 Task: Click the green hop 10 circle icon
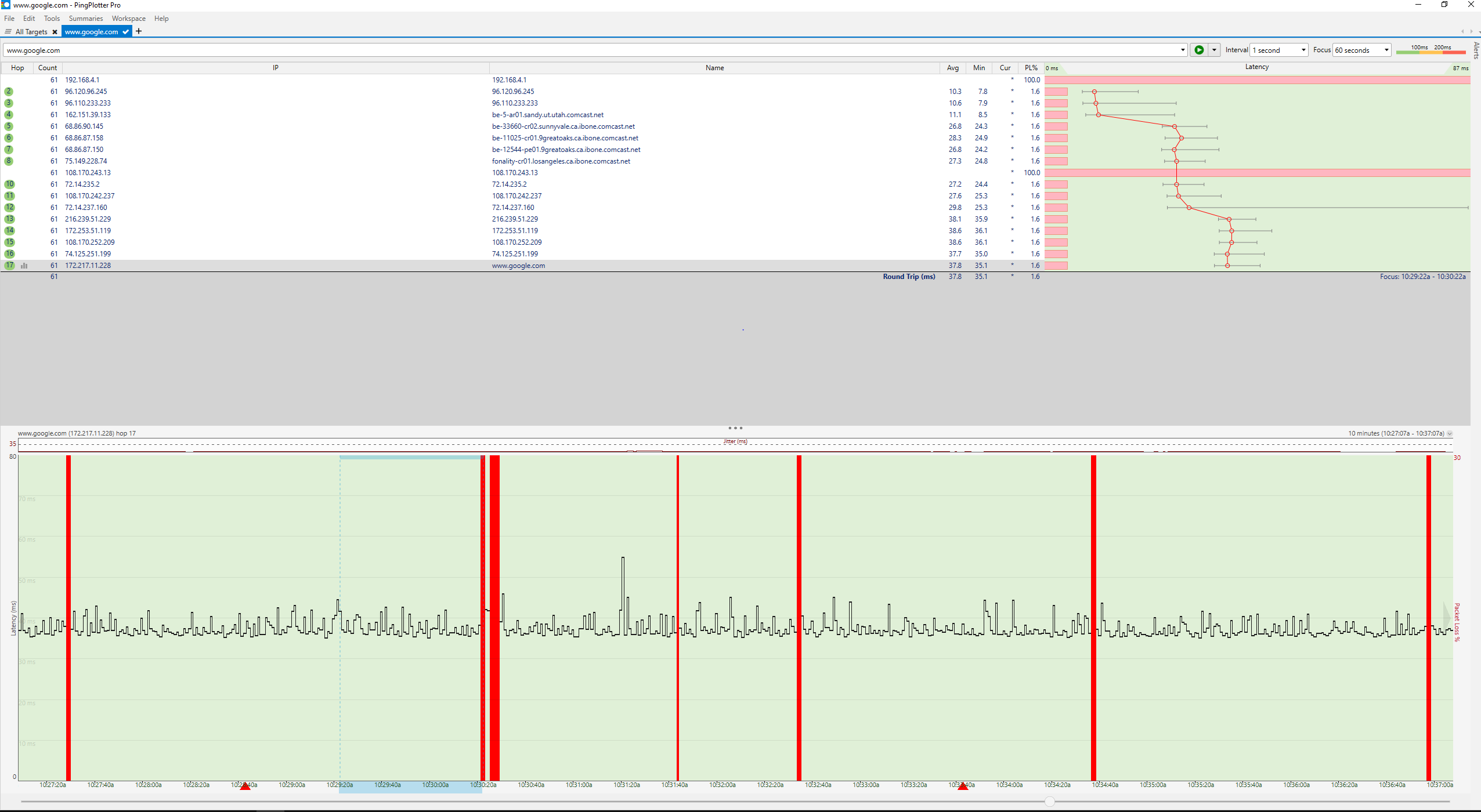[9, 184]
